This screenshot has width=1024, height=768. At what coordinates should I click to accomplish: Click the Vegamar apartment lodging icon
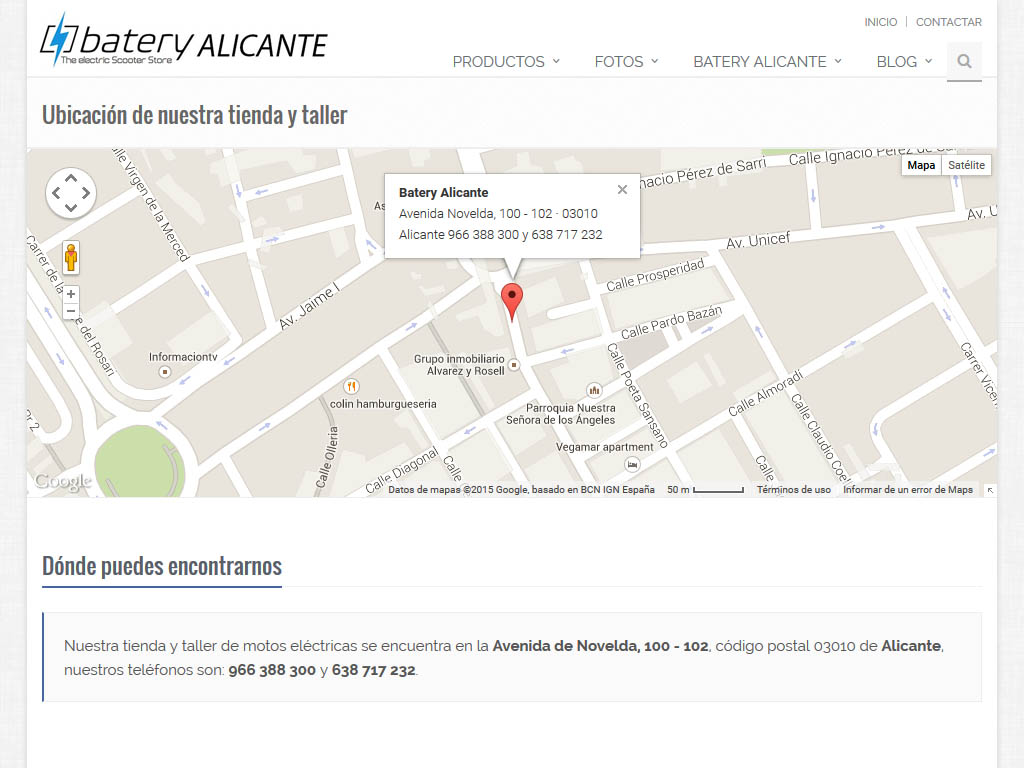(x=632, y=465)
